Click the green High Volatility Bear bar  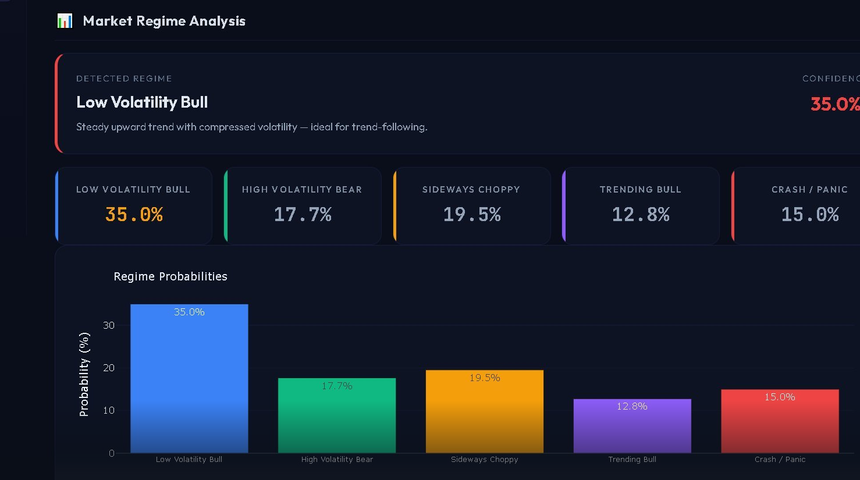[x=337, y=415]
